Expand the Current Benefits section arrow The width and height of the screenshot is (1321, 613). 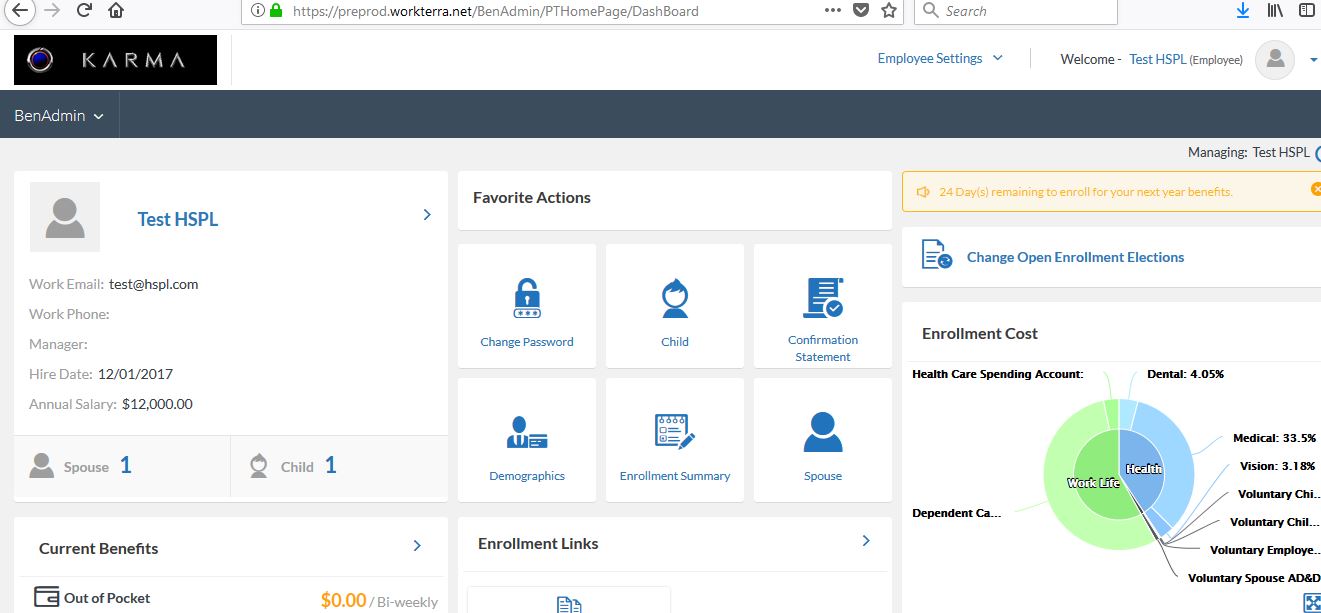(x=417, y=546)
